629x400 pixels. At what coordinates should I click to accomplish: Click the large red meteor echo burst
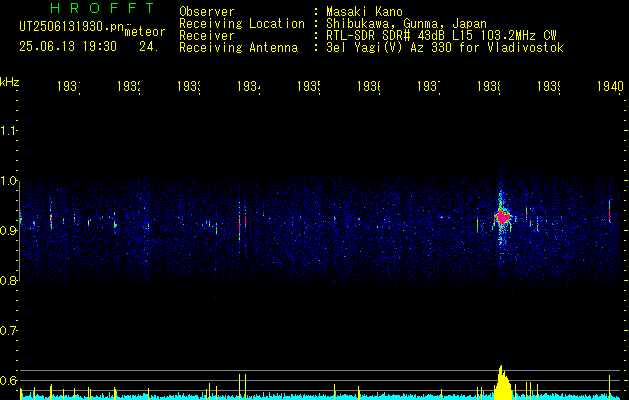point(502,217)
